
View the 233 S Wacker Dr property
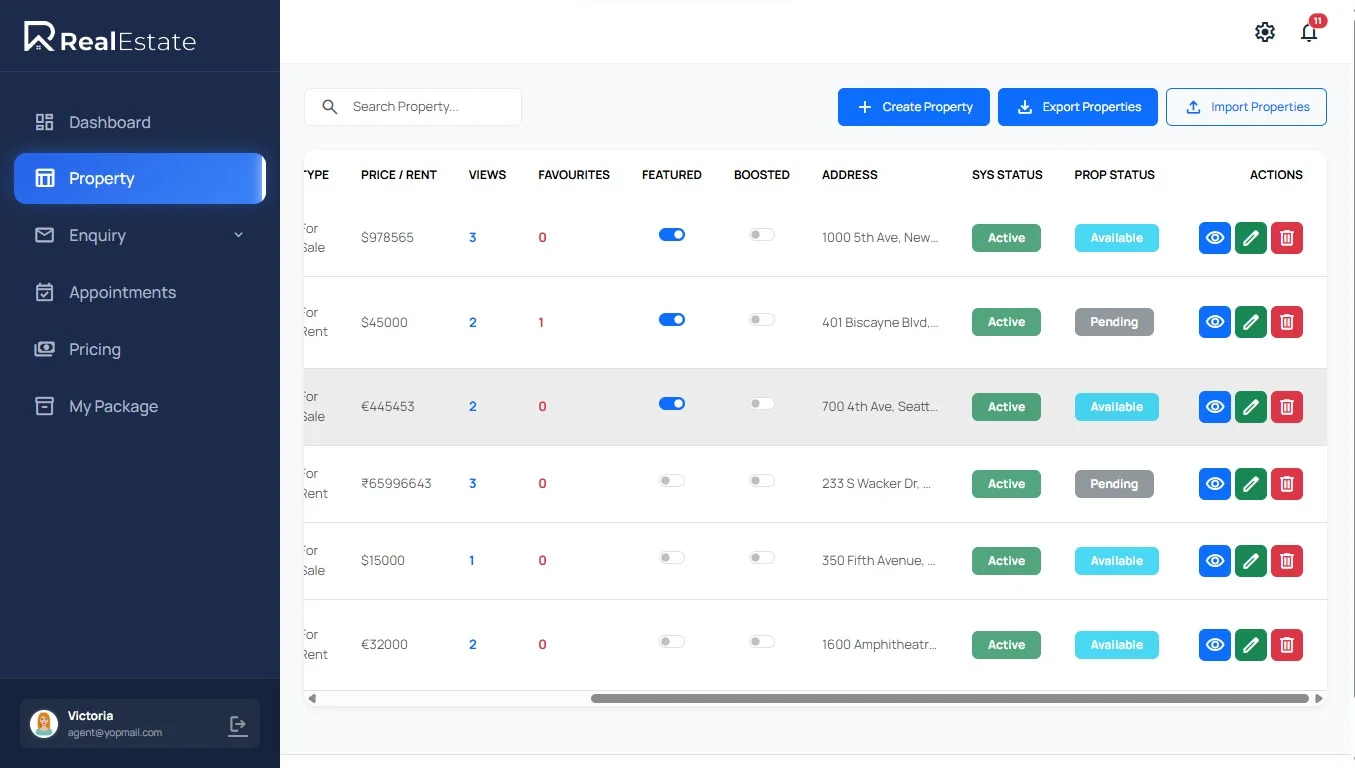(1214, 484)
